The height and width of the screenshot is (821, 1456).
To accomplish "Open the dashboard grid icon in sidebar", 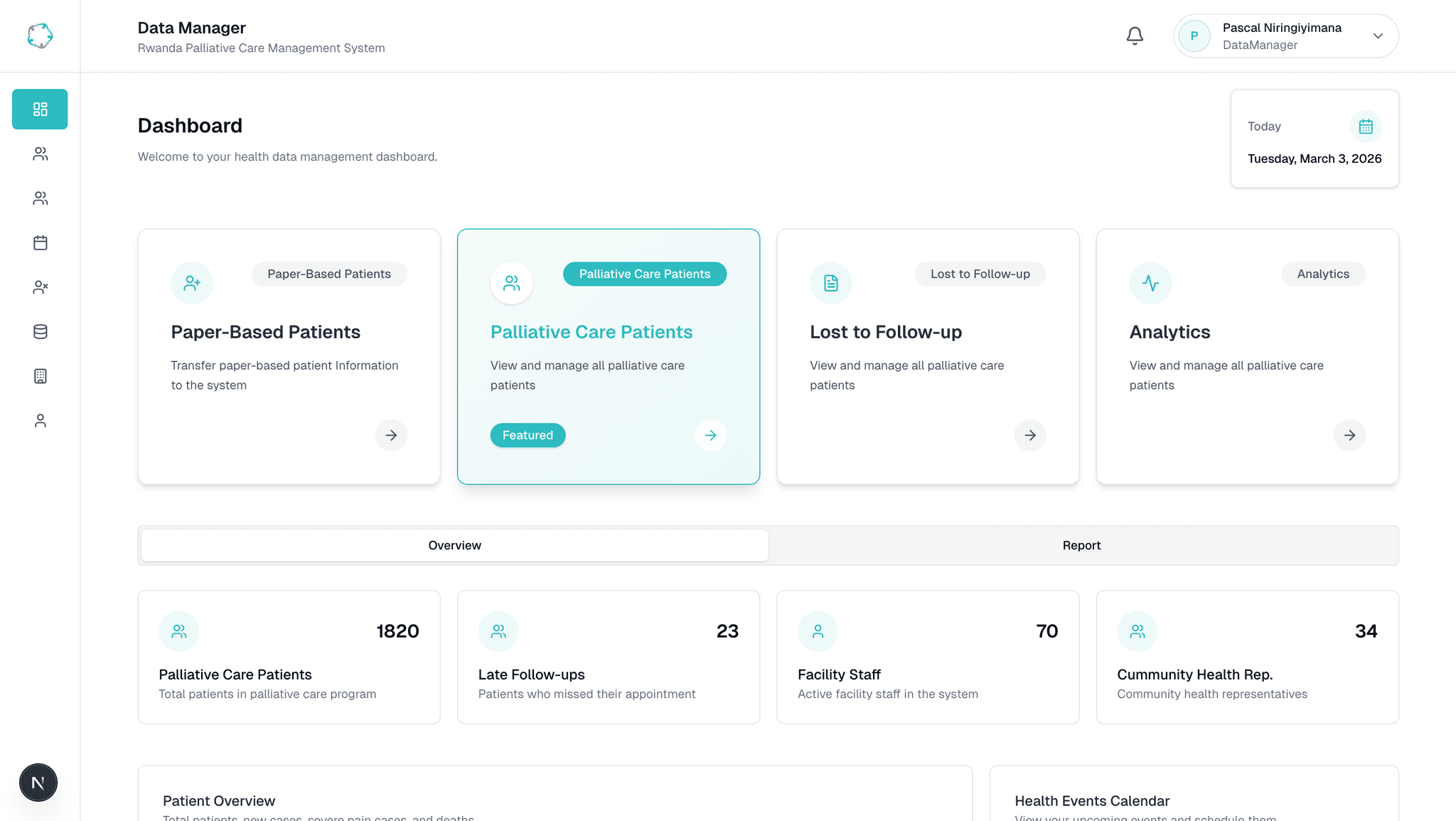I will (x=40, y=109).
